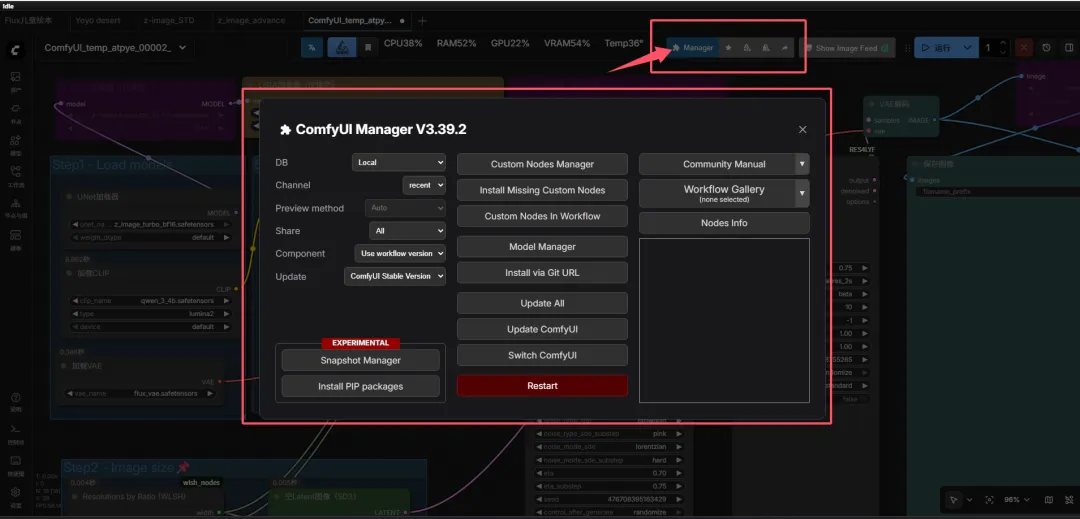Click the share arrow icon beside Manager
The height and width of the screenshot is (519, 1080).
(785, 48)
